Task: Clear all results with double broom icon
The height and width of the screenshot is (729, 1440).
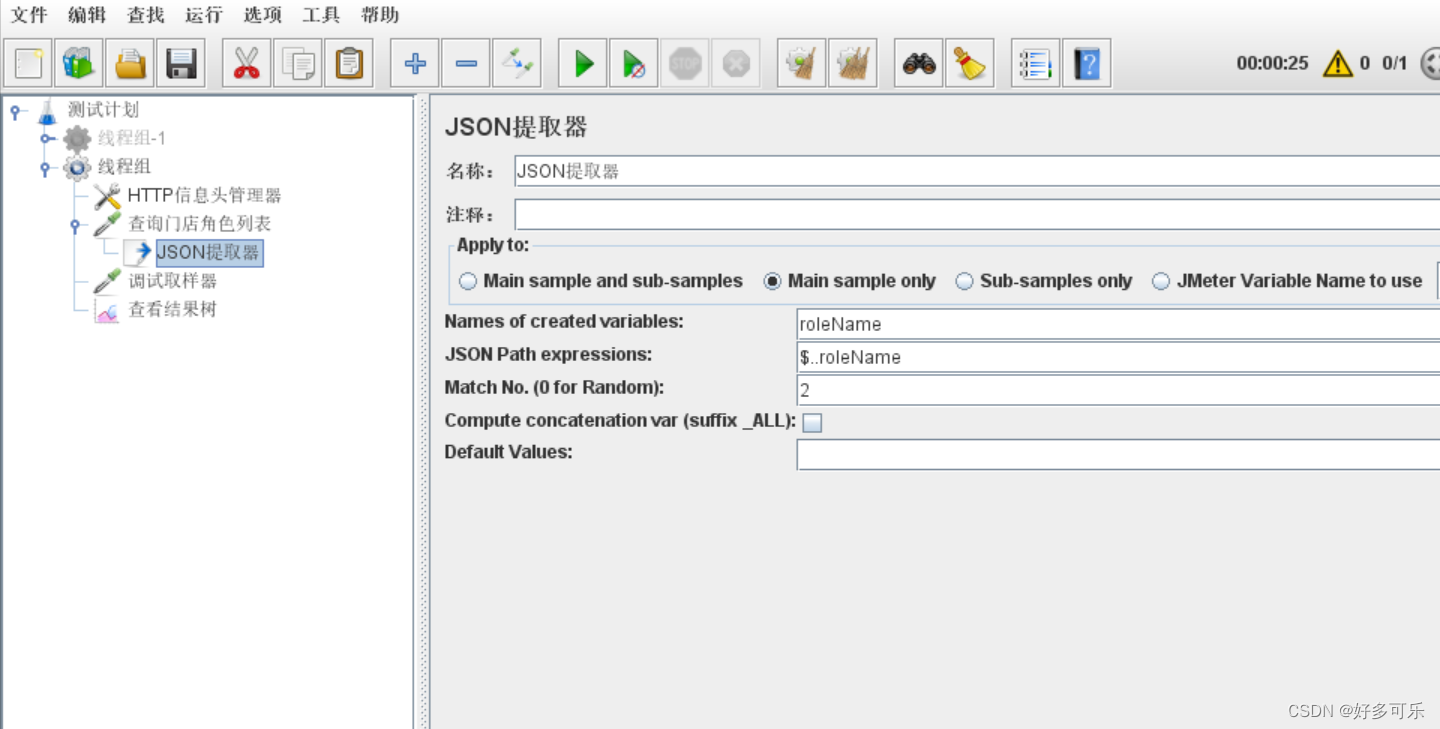Action: 853,64
